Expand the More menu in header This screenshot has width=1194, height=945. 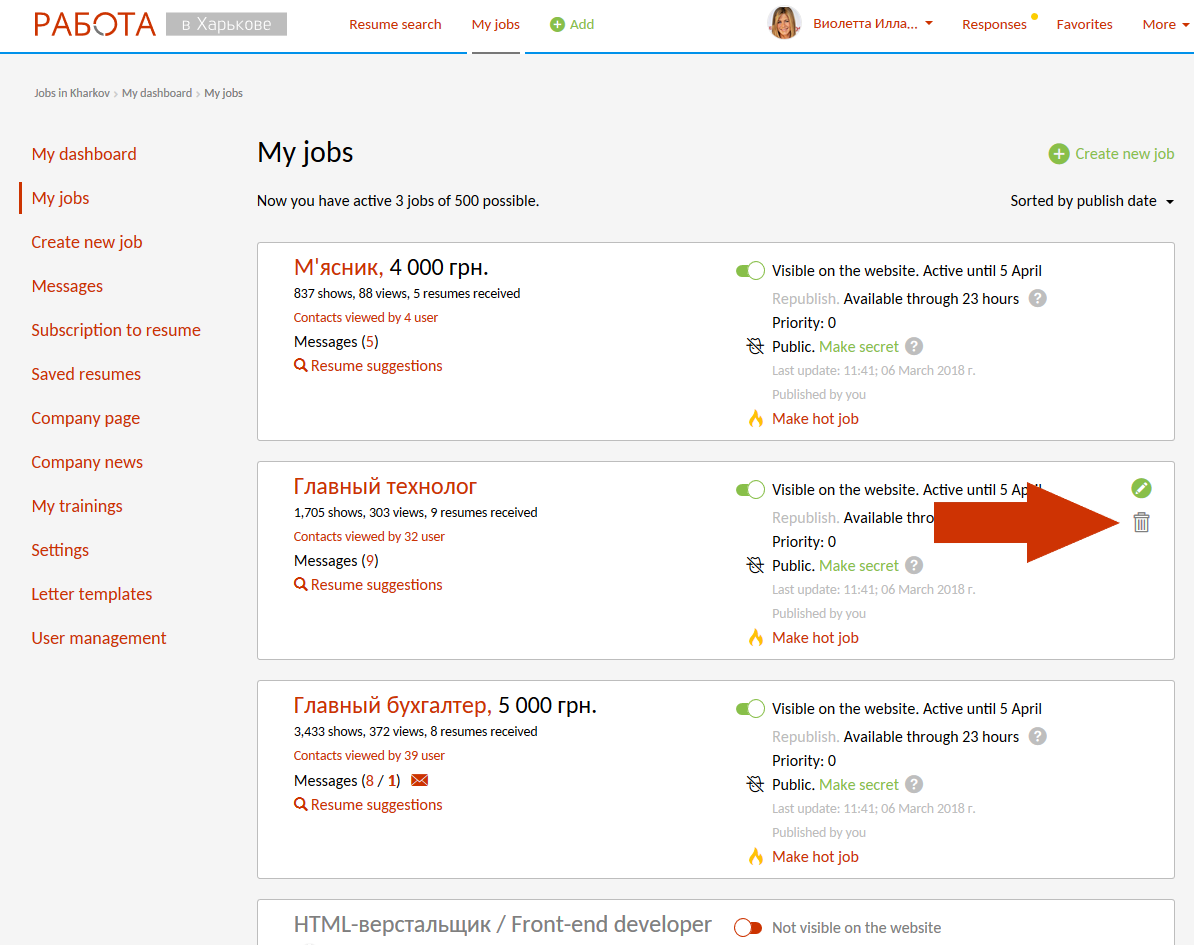(1164, 24)
